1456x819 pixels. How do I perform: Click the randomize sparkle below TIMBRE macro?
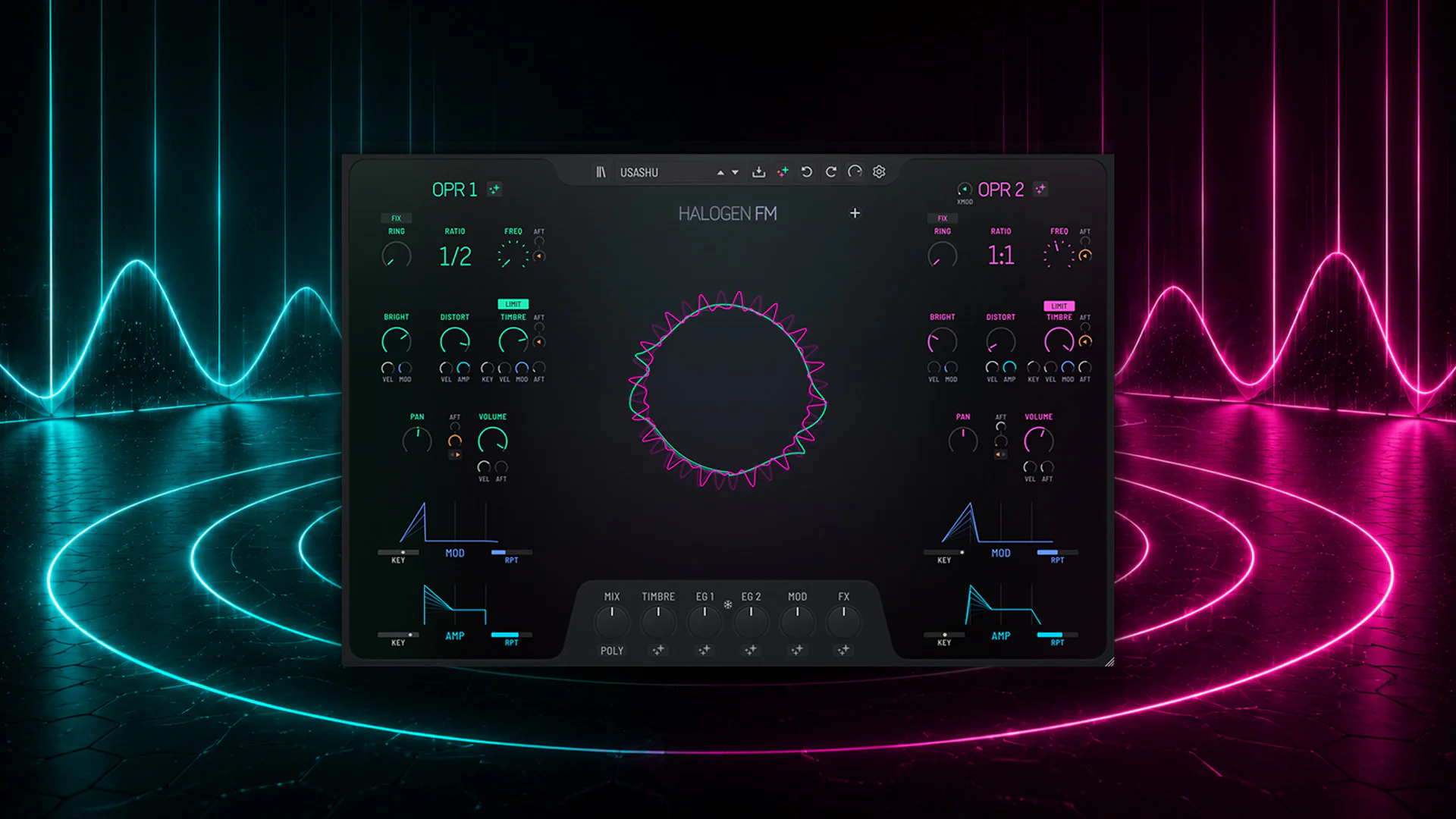tap(658, 650)
